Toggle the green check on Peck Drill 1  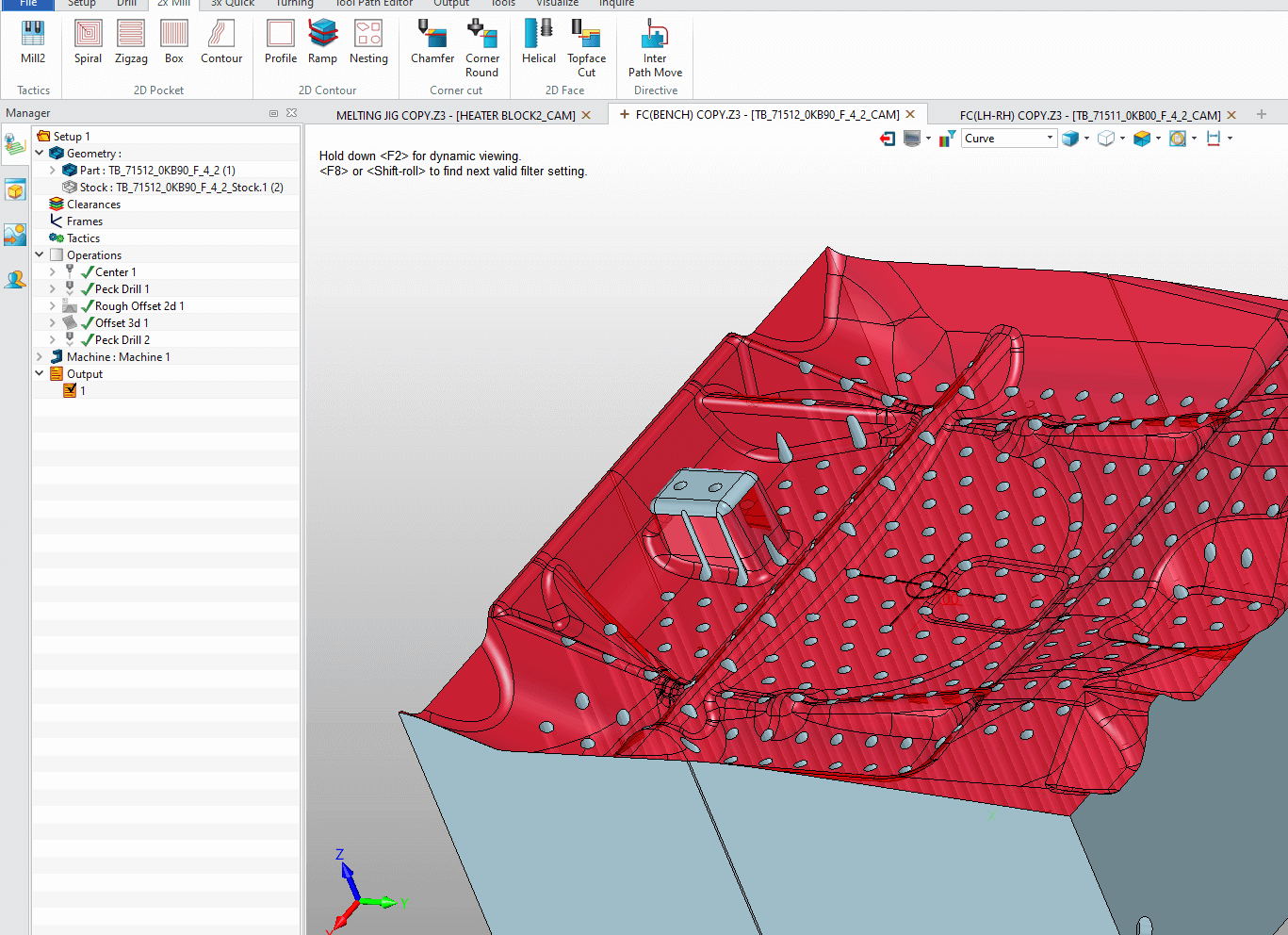(x=88, y=289)
